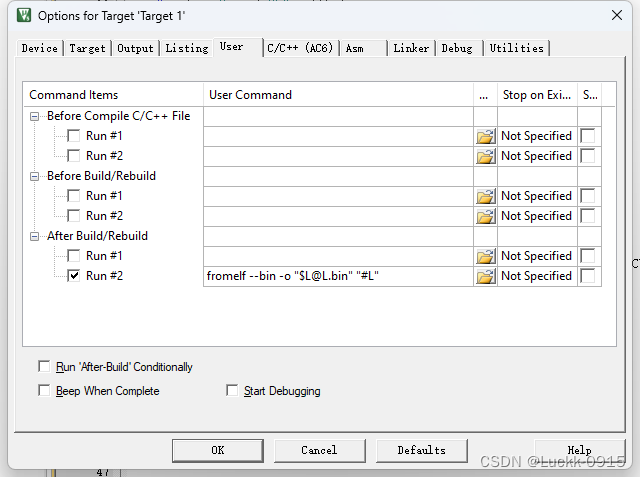Screen dimensions: 640x477
Task: Uncheck After Build/Rebuild Run #2 checkbox
Action: coord(74,276)
